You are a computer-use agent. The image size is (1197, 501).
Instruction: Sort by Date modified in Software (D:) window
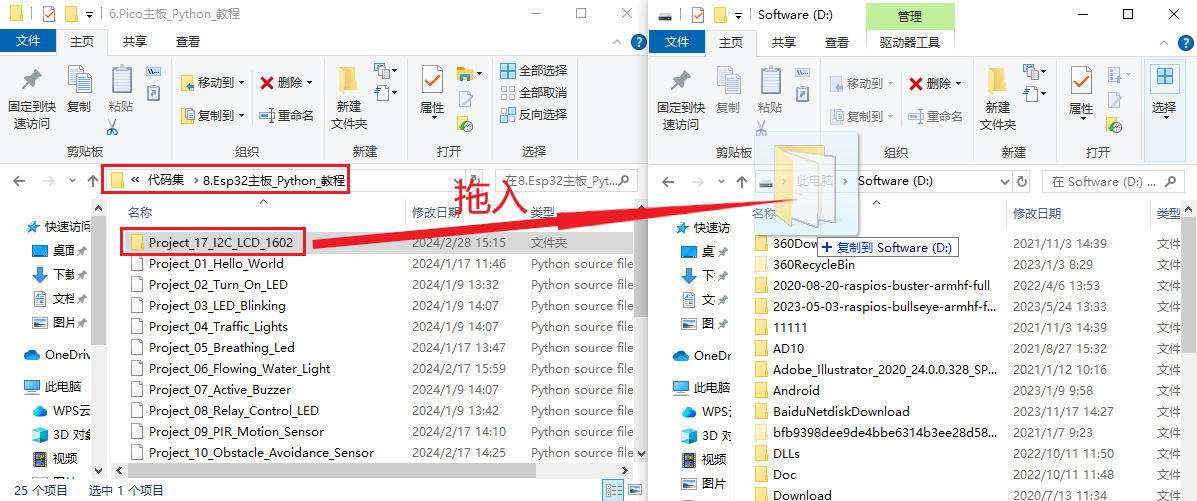click(x=1037, y=213)
